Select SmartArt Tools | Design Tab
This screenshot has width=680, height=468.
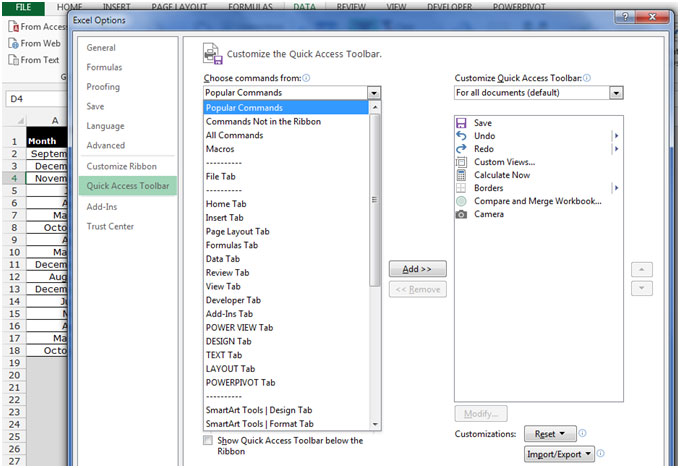coord(286,410)
